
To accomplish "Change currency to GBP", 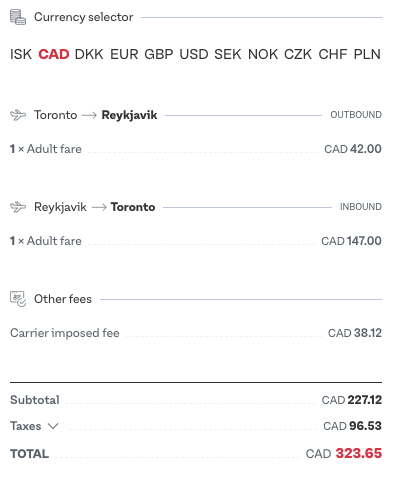I will coord(159,54).
